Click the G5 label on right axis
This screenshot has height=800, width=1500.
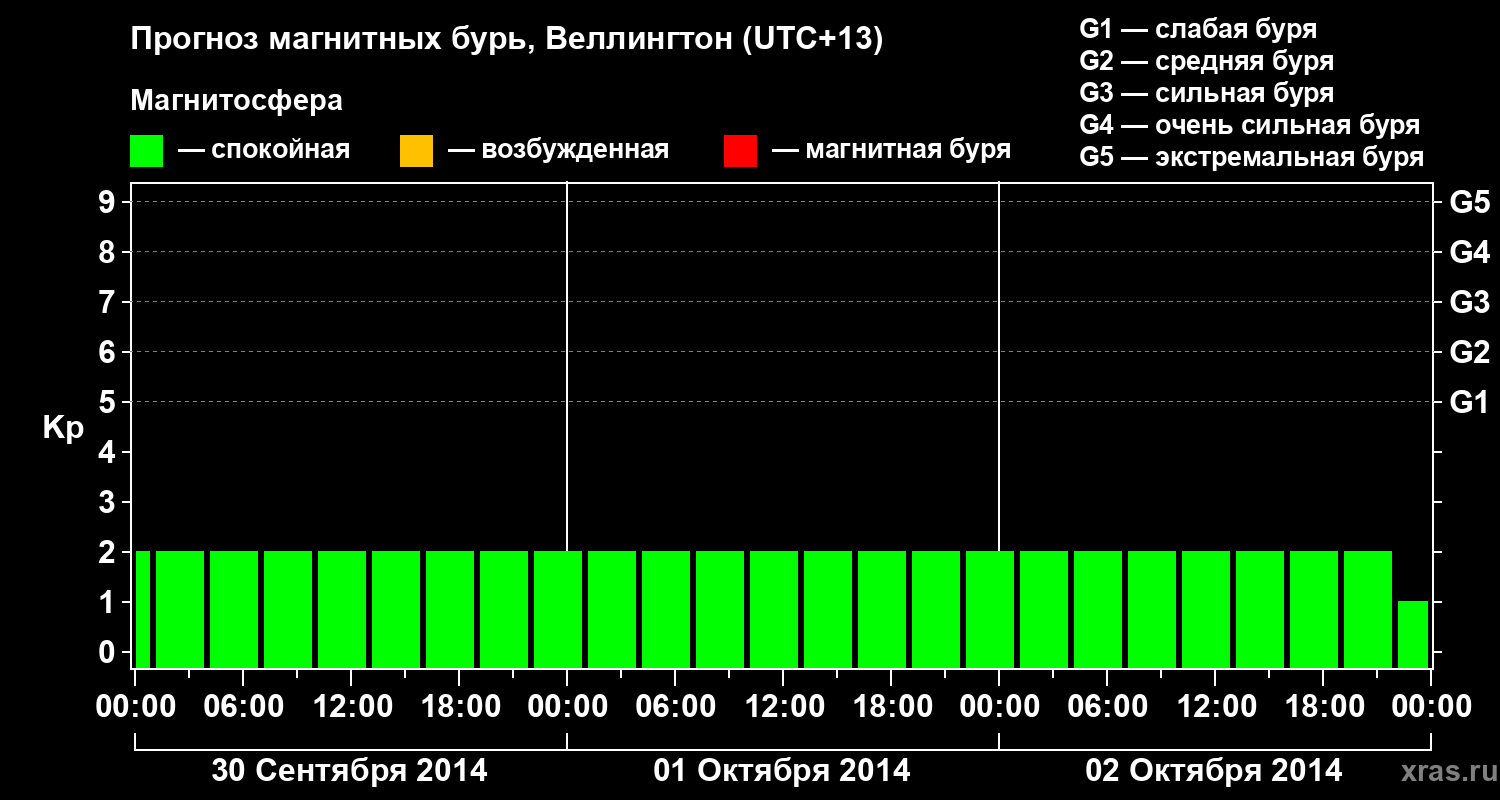[x=1469, y=202]
